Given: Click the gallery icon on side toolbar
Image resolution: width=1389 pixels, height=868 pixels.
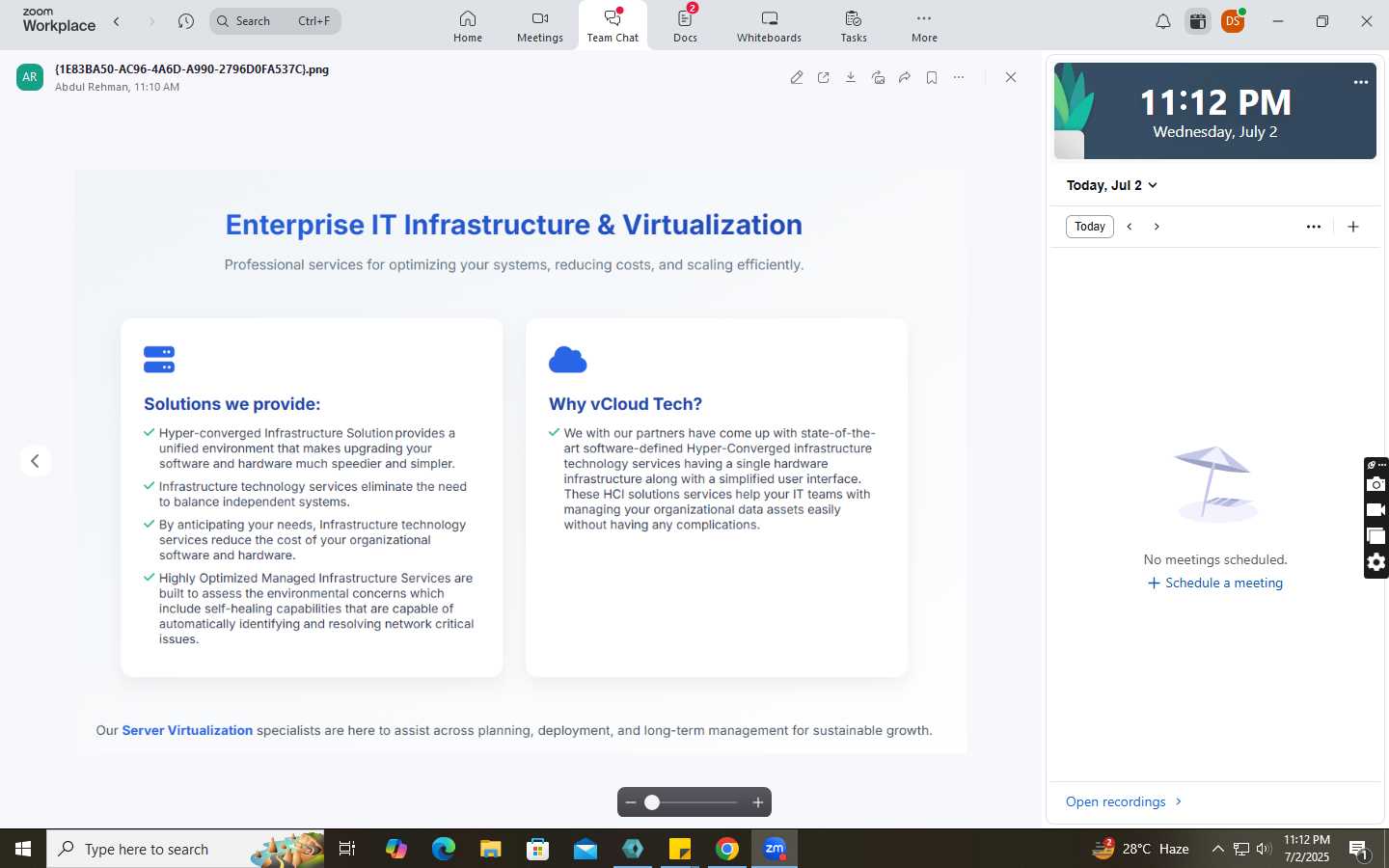Looking at the screenshot, I should click(1376, 536).
